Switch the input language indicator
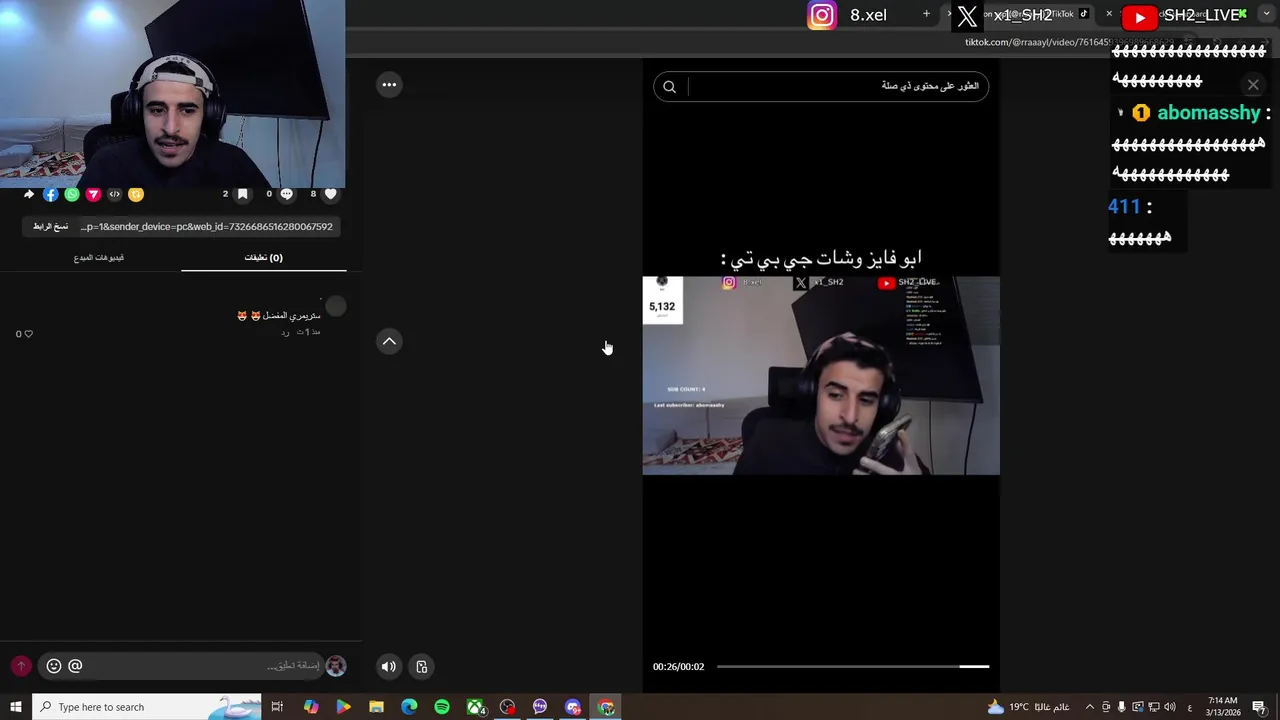The height and width of the screenshot is (720, 1280). pyautogui.click(x=1189, y=707)
